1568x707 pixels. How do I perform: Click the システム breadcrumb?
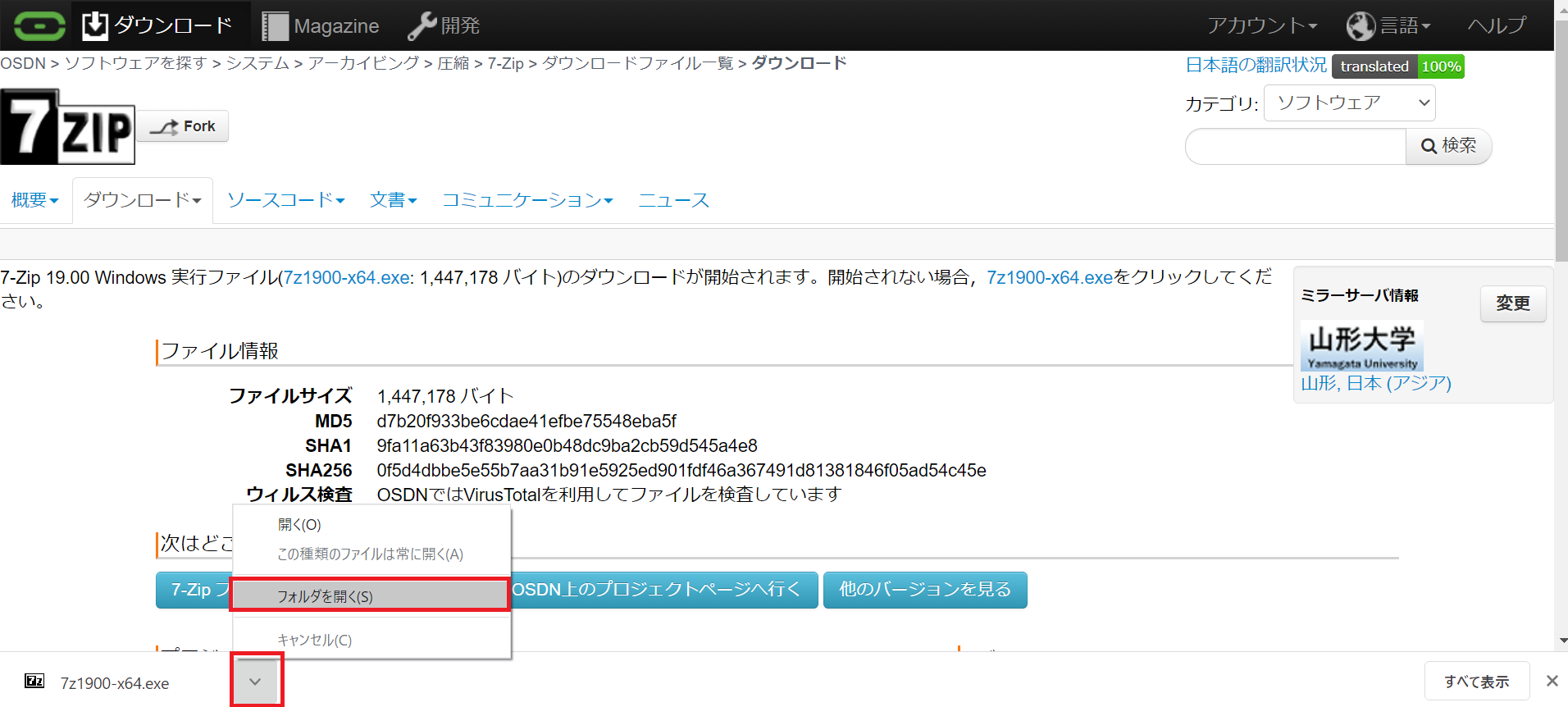pos(258,64)
